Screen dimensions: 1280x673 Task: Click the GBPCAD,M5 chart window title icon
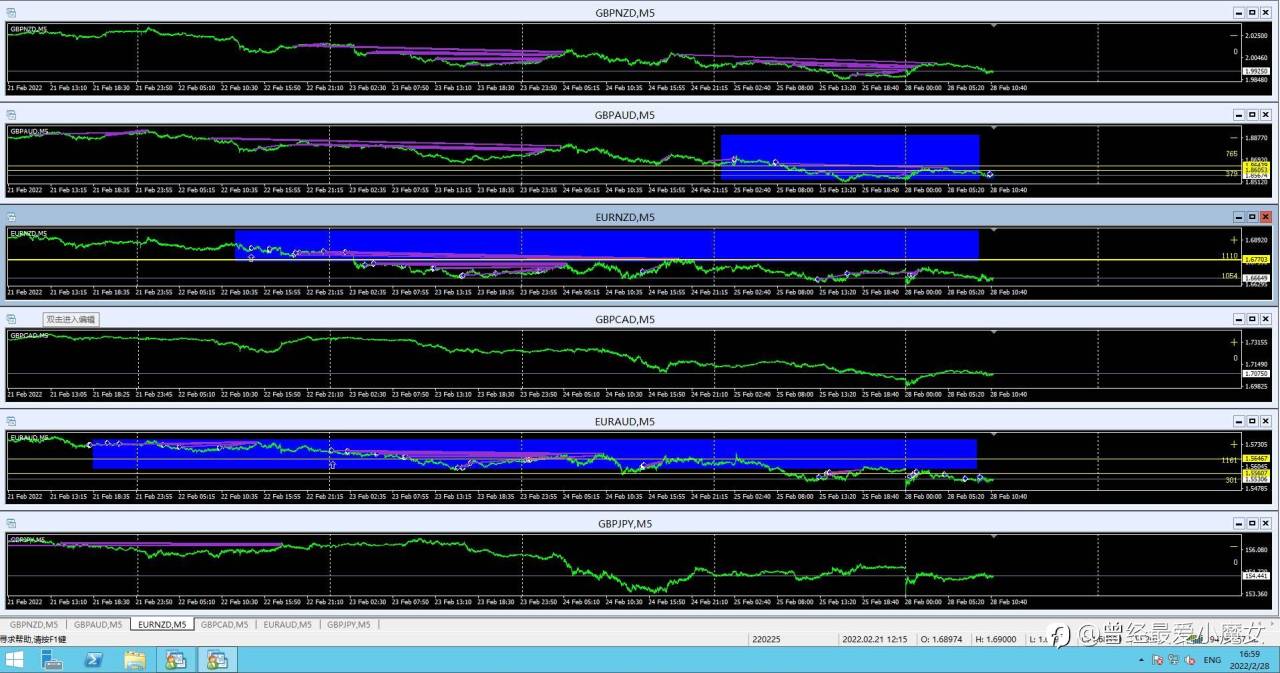(11, 319)
